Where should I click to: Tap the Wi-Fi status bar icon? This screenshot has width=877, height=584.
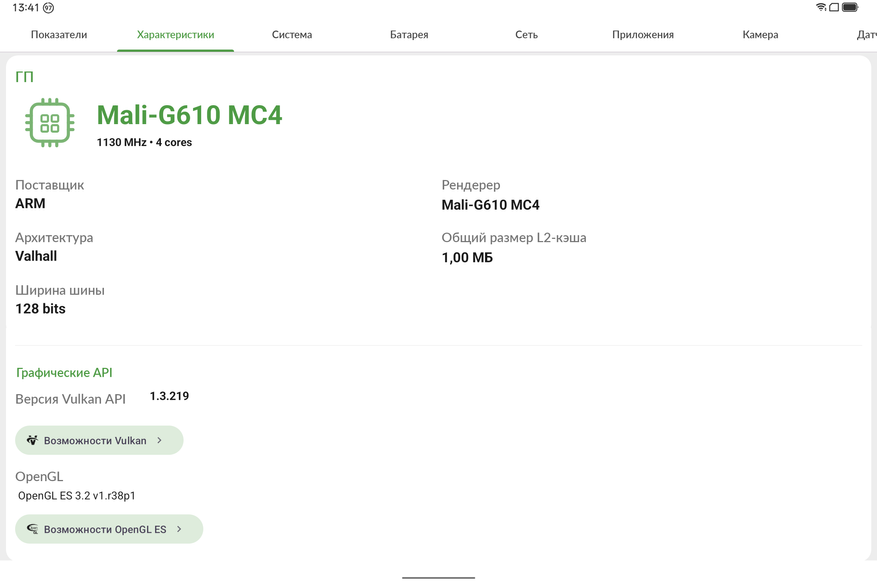point(821,7)
